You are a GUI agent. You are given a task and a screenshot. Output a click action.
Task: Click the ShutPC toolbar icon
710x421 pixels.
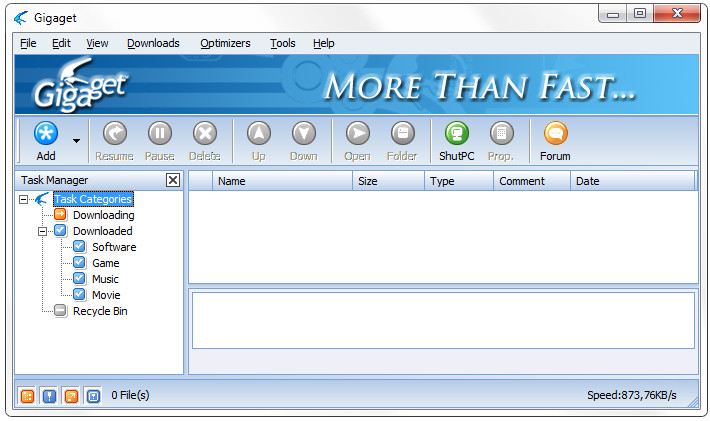pyautogui.click(x=456, y=134)
